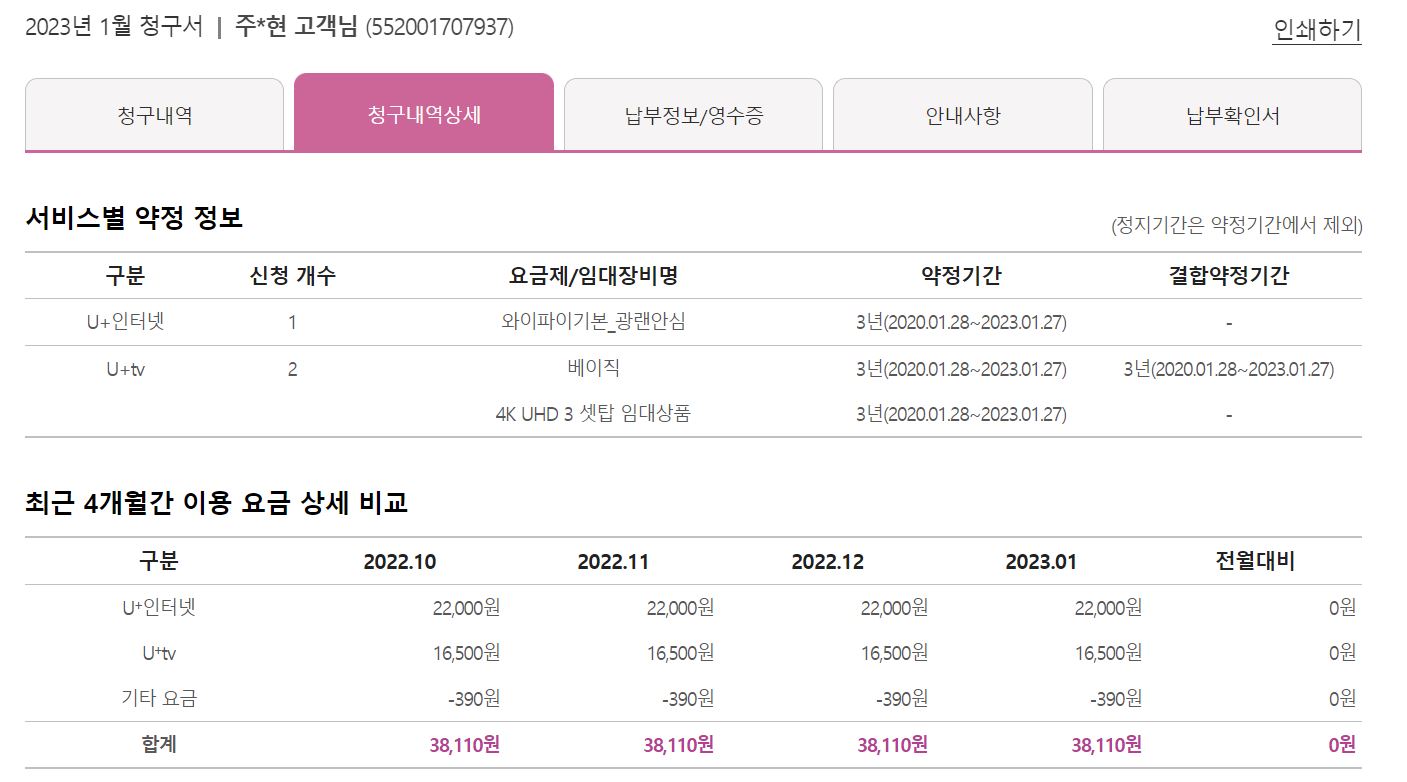1407x782 pixels.
Task: Click the 전월대비 column header
Action: 1254,561
